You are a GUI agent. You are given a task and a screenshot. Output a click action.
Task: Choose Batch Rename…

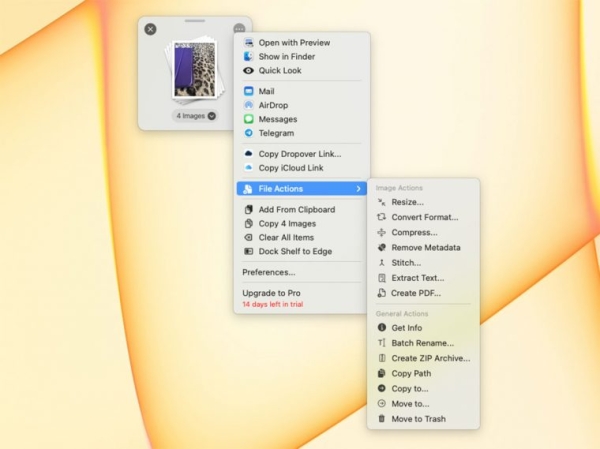[x=423, y=343]
